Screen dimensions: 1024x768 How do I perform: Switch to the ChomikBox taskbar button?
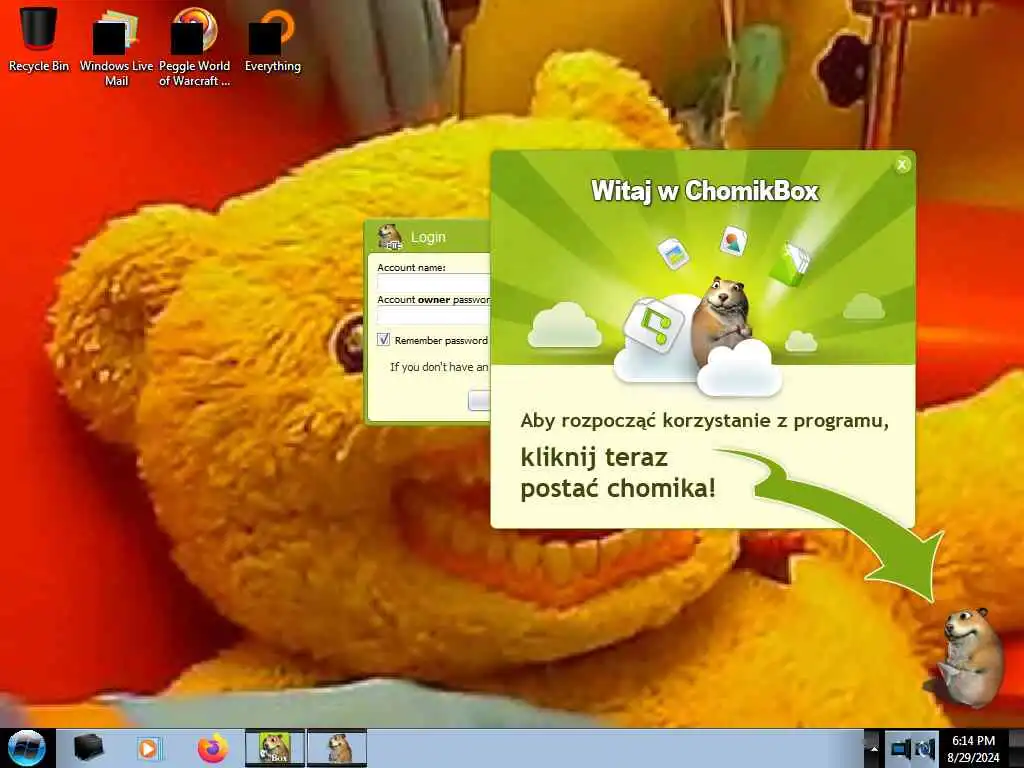click(275, 748)
